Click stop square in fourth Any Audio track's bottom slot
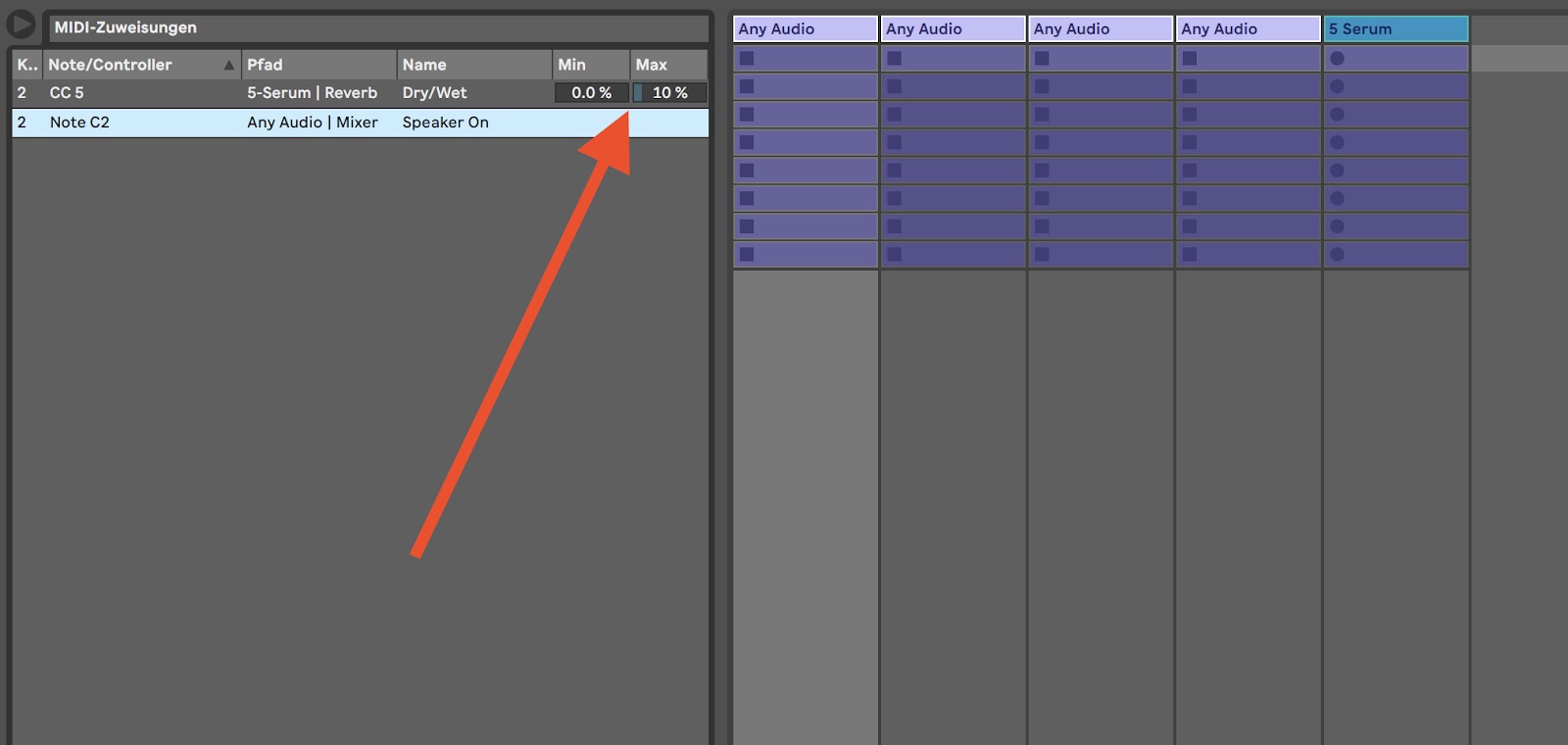Screen dimensions: 1568x745 pyautogui.click(x=1189, y=254)
